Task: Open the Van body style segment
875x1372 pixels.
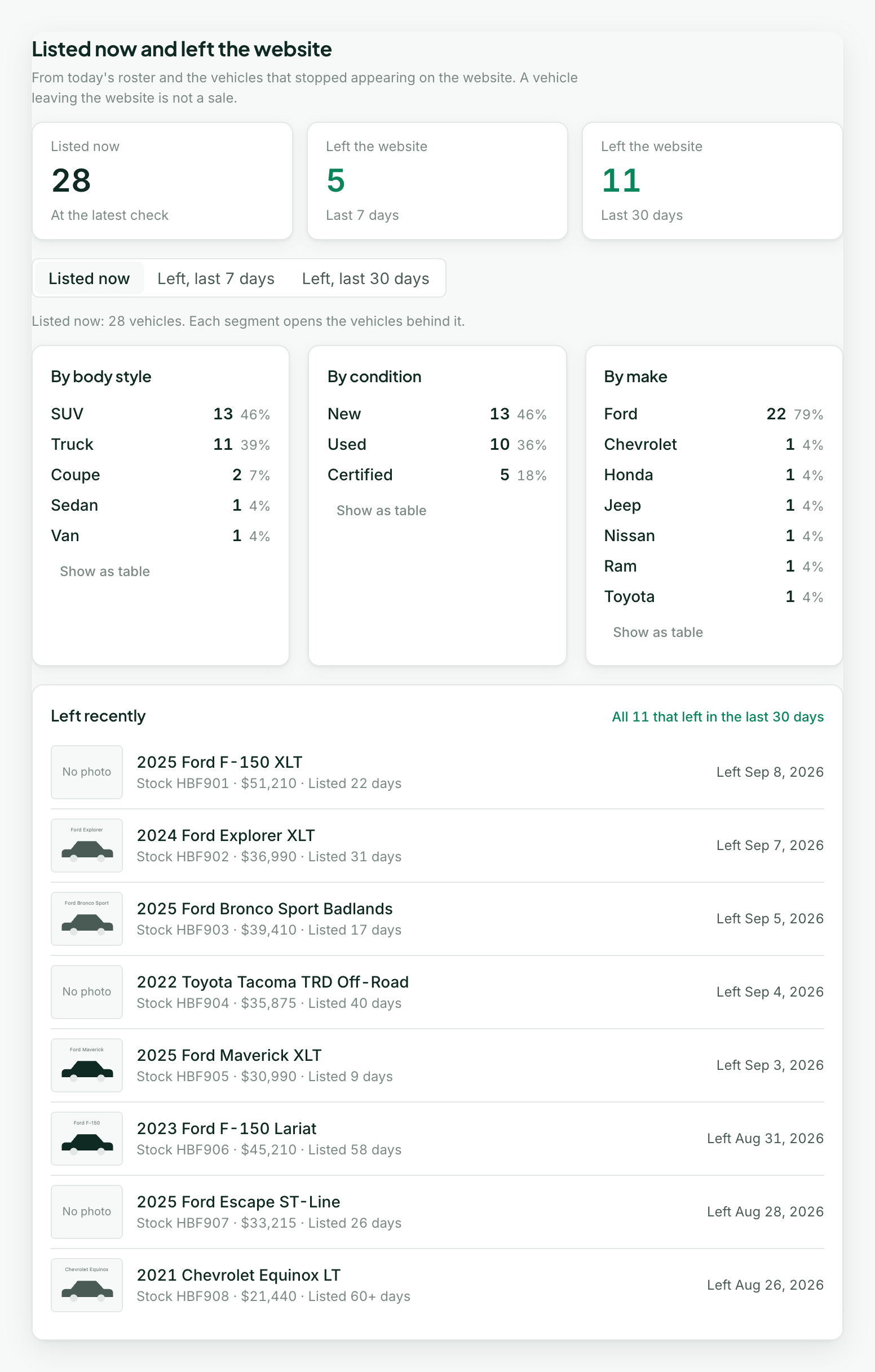Action: (161, 536)
